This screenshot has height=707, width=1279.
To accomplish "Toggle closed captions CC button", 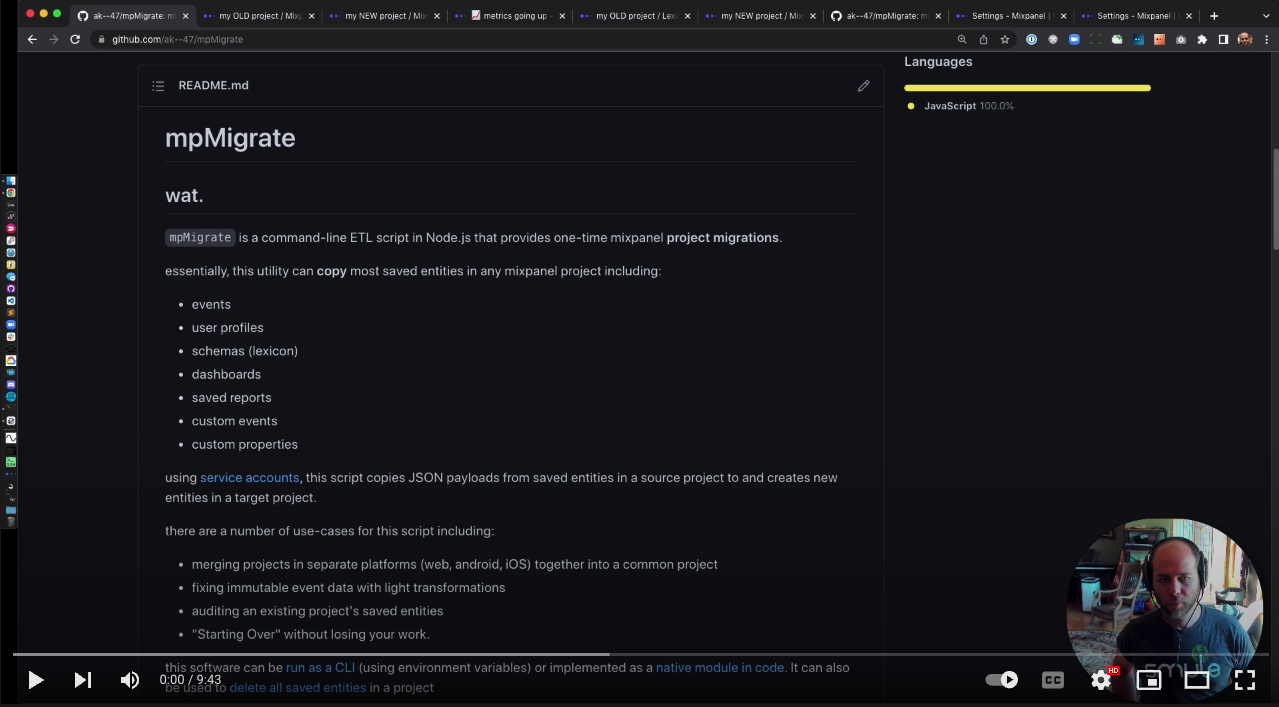I will pyautogui.click(x=1053, y=680).
